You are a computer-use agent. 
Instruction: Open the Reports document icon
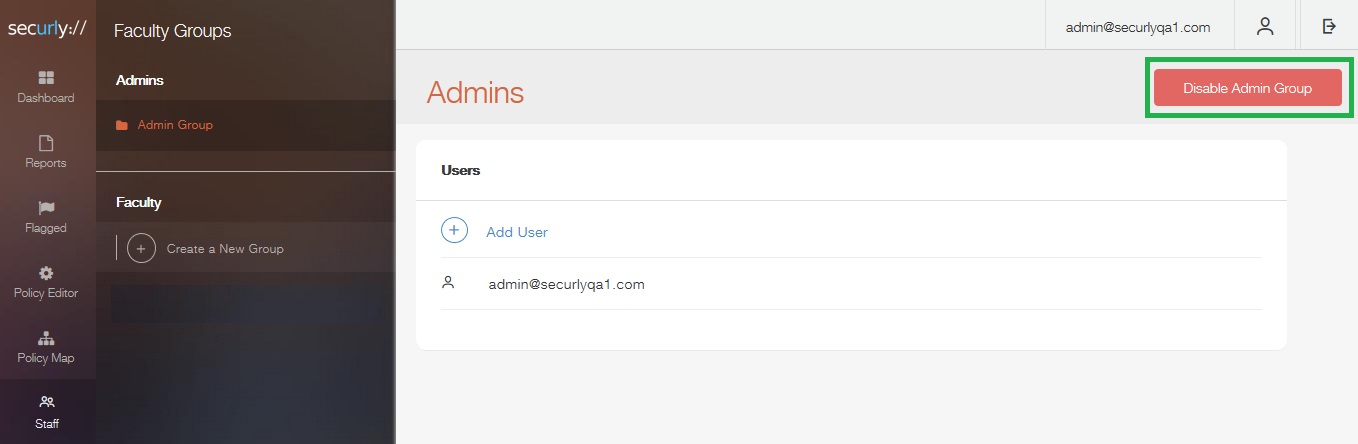click(46, 143)
